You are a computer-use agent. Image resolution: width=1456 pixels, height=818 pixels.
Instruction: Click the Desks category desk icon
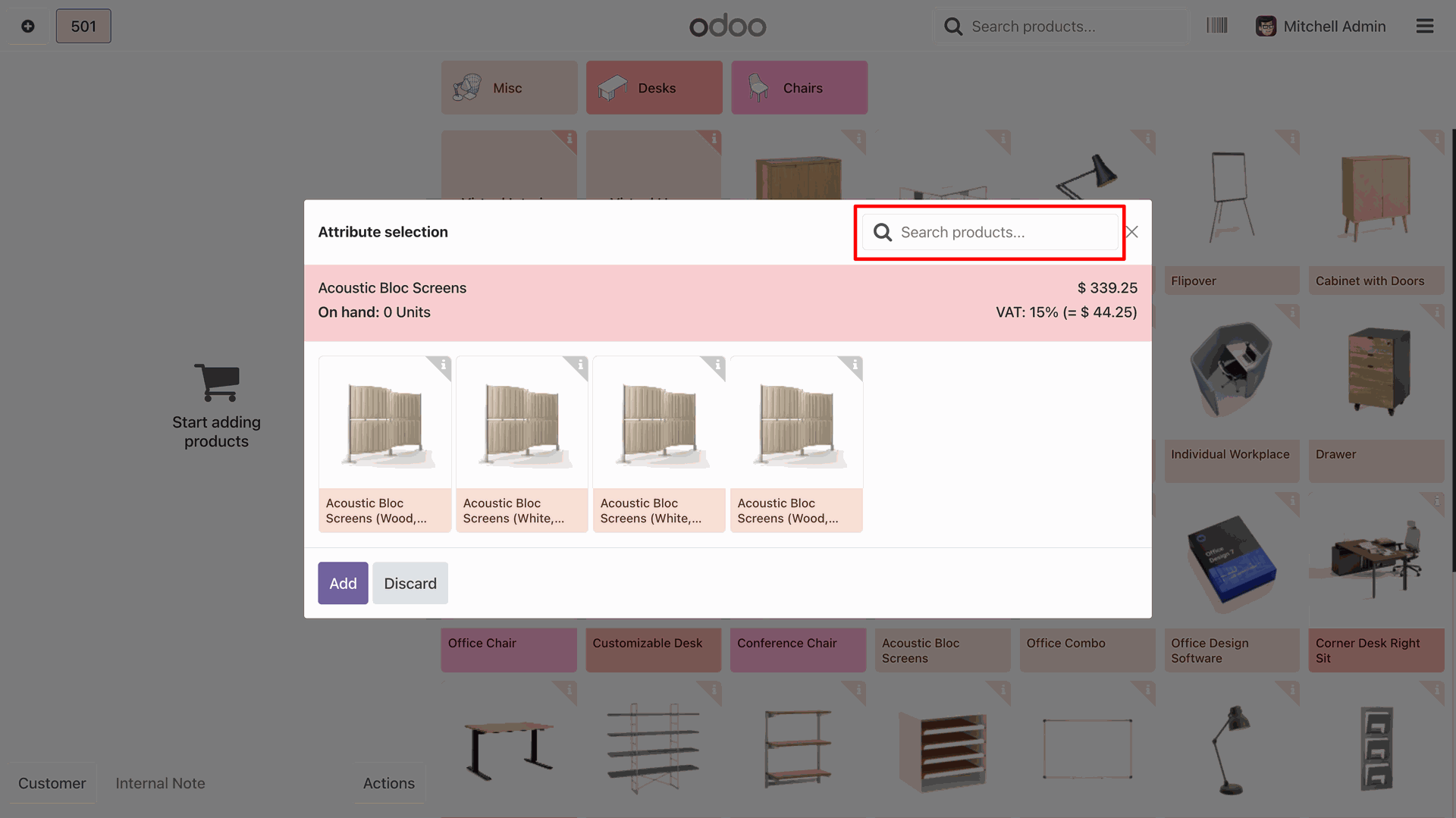(x=612, y=88)
